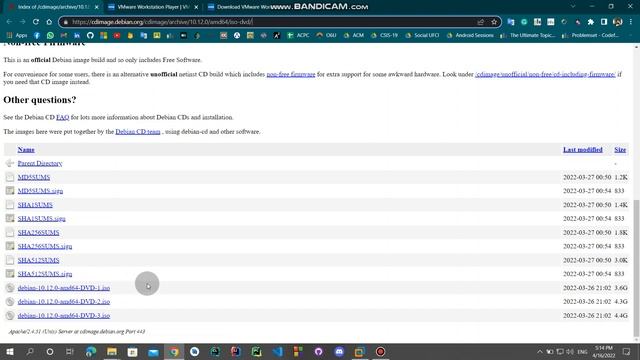
Task: Open the SHA256SUMS.sign link
Action: 45,247
